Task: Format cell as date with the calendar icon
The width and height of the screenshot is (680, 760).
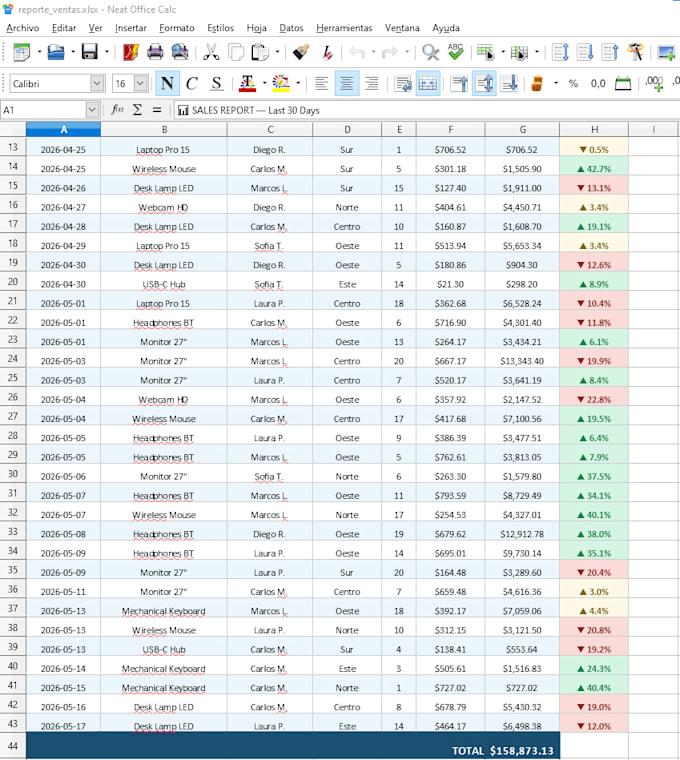Action: pyautogui.click(x=623, y=83)
